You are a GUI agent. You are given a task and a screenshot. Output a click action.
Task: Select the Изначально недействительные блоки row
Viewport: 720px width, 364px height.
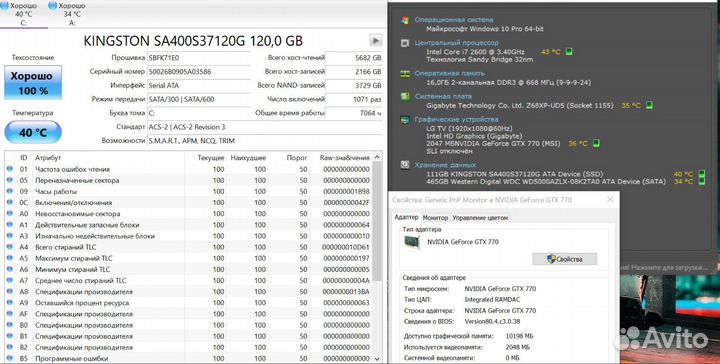point(188,236)
